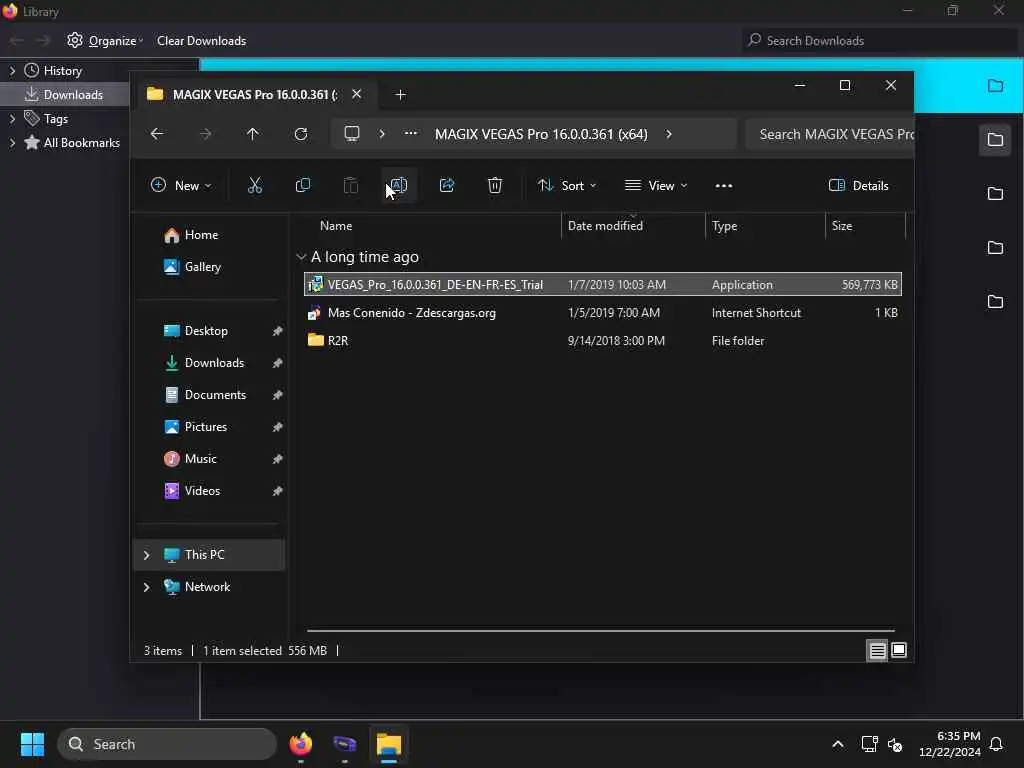
Task: Open the notifications bell icon
Action: (x=997, y=744)
